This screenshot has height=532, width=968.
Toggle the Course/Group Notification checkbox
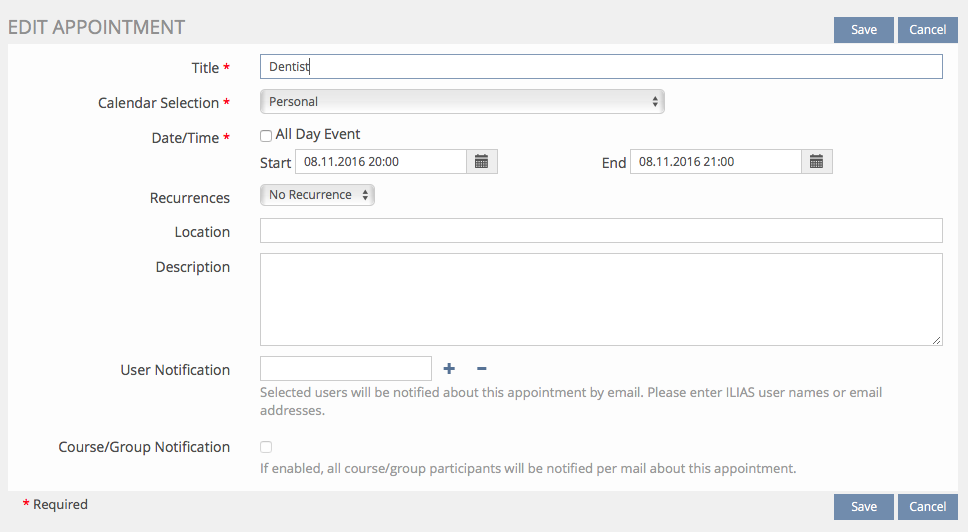coord(266,447)
